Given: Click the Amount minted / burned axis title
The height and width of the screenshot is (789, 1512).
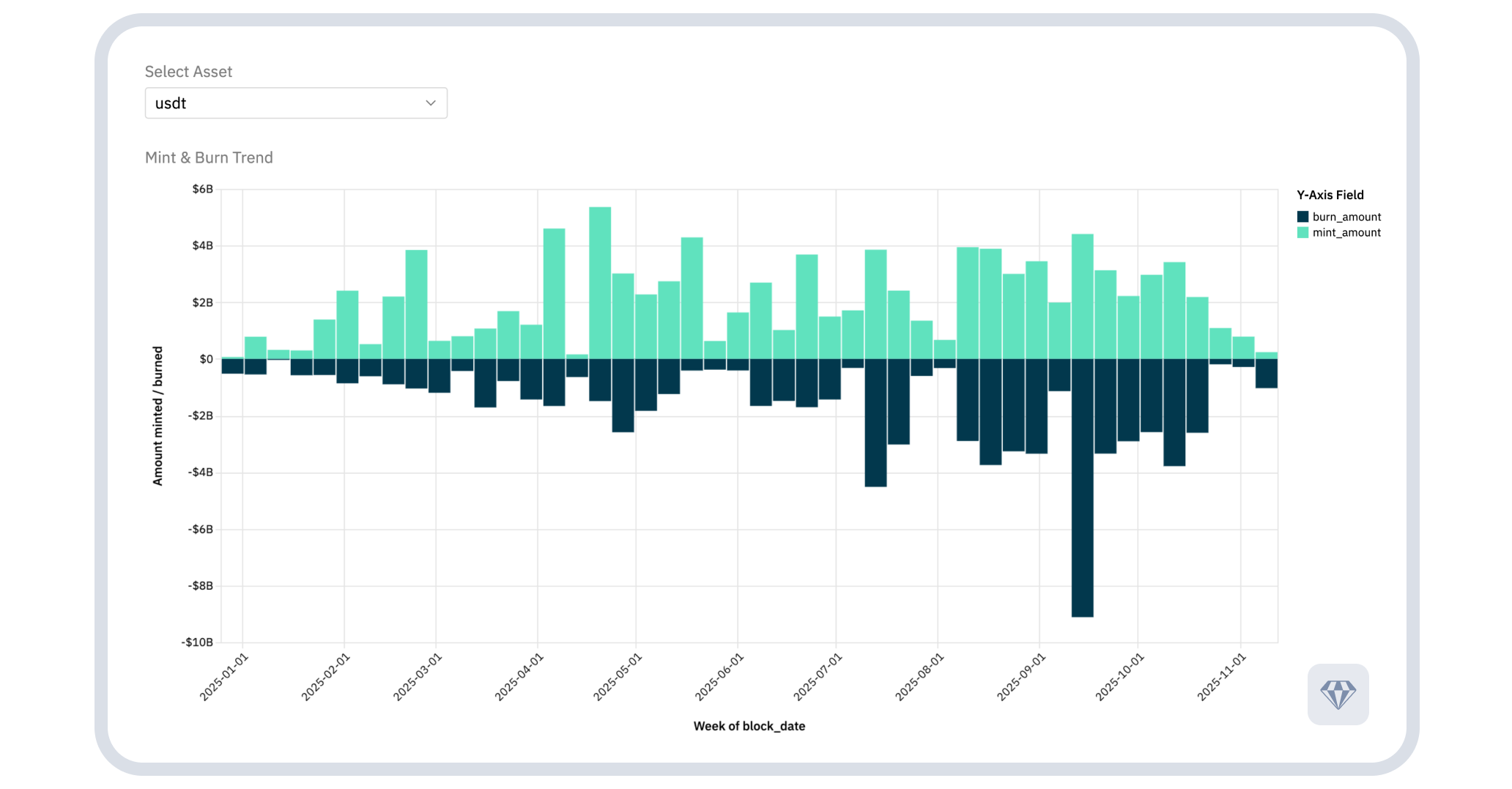Looking at the screenshot, I should (157, 416).
